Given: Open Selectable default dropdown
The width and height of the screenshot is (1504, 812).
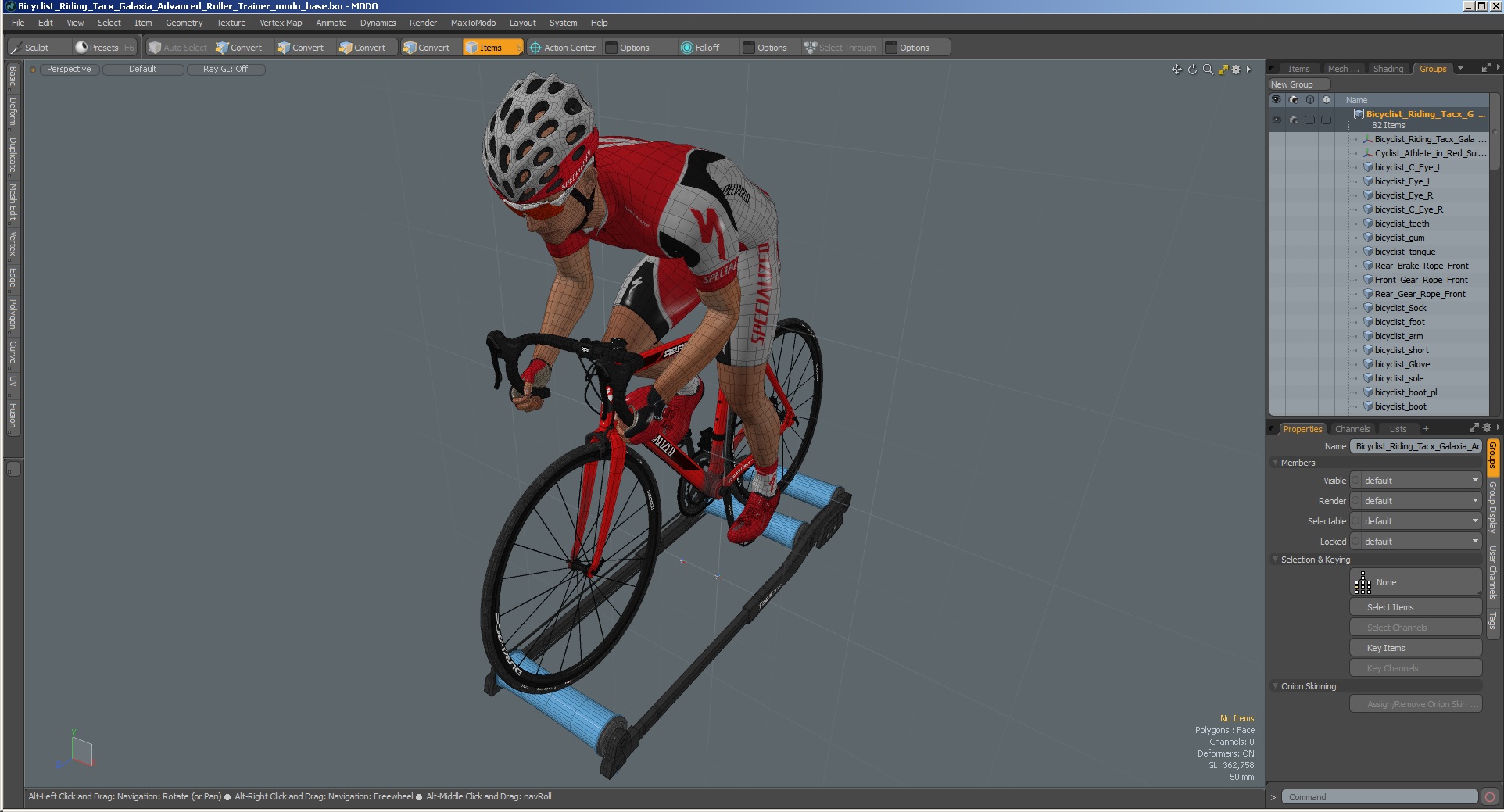Looking at the screenshot, I should click(x=1416, y=521).
